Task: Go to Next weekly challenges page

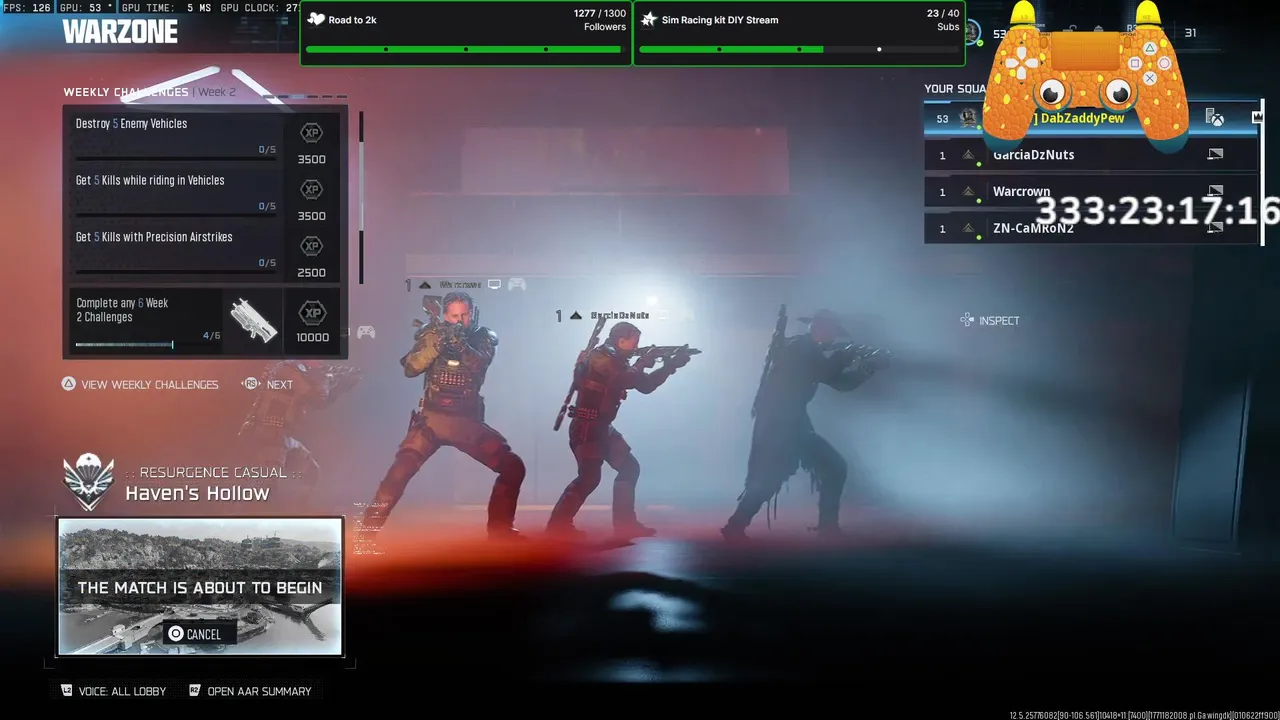Action: point(268,384)
